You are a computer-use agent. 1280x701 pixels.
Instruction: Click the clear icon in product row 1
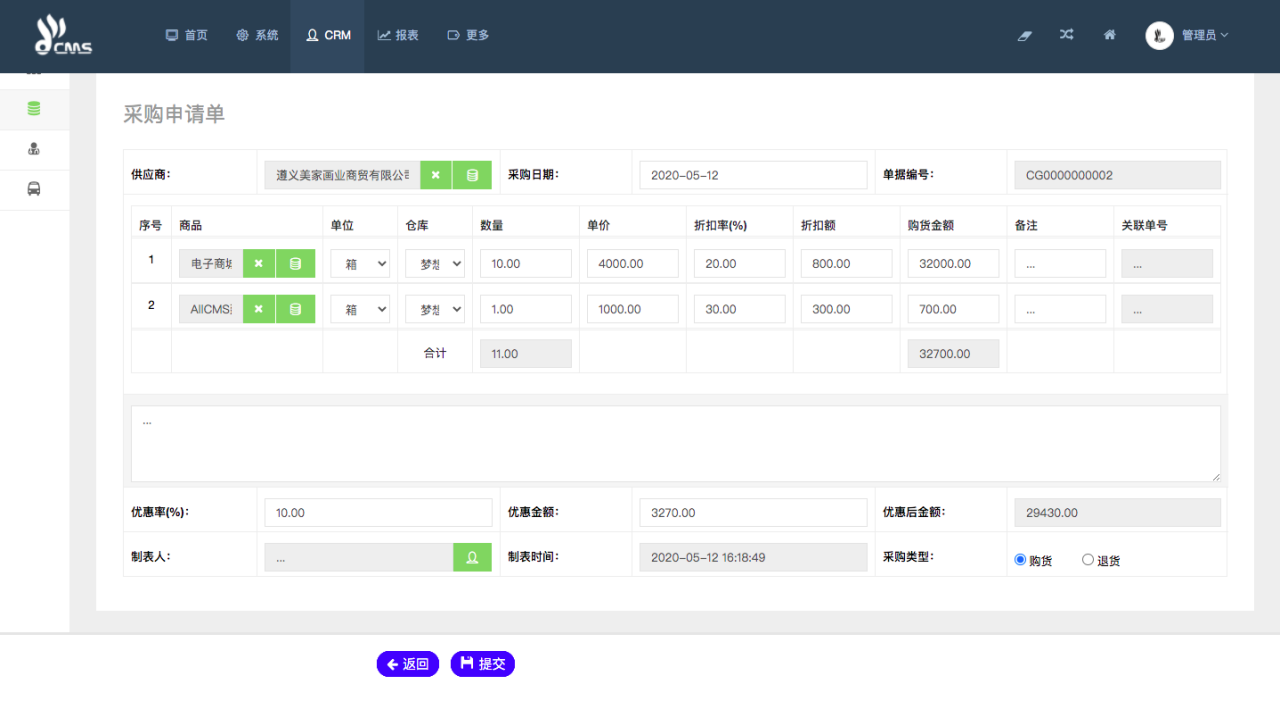point(259,263)
